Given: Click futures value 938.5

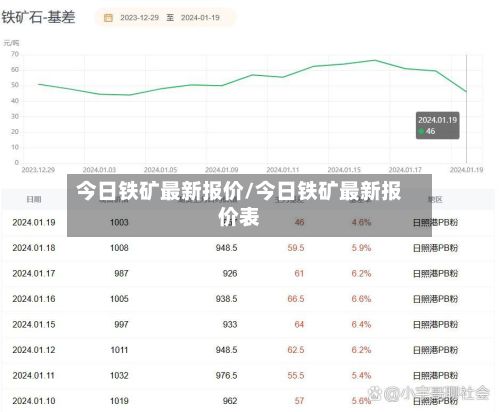Looking at the screenshot, I should coord(226,299).
